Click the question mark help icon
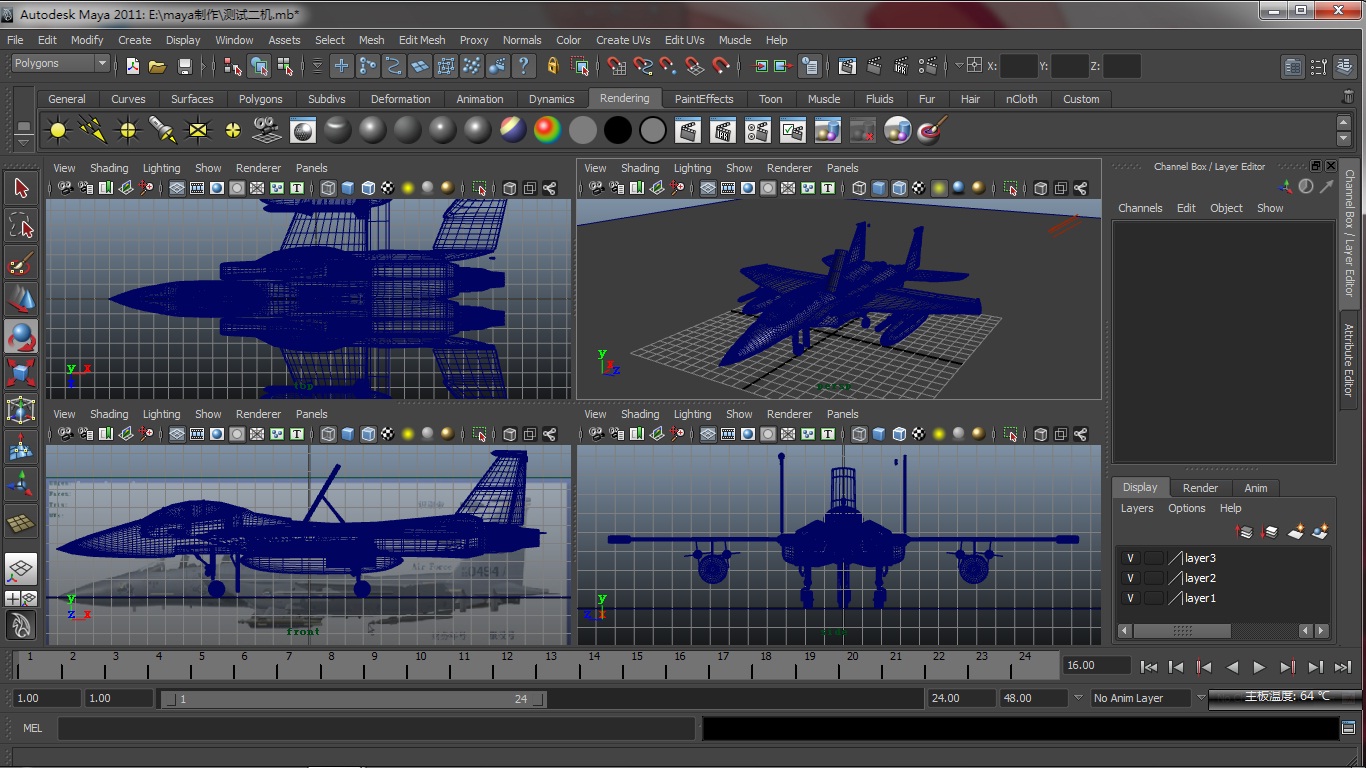 523,66
